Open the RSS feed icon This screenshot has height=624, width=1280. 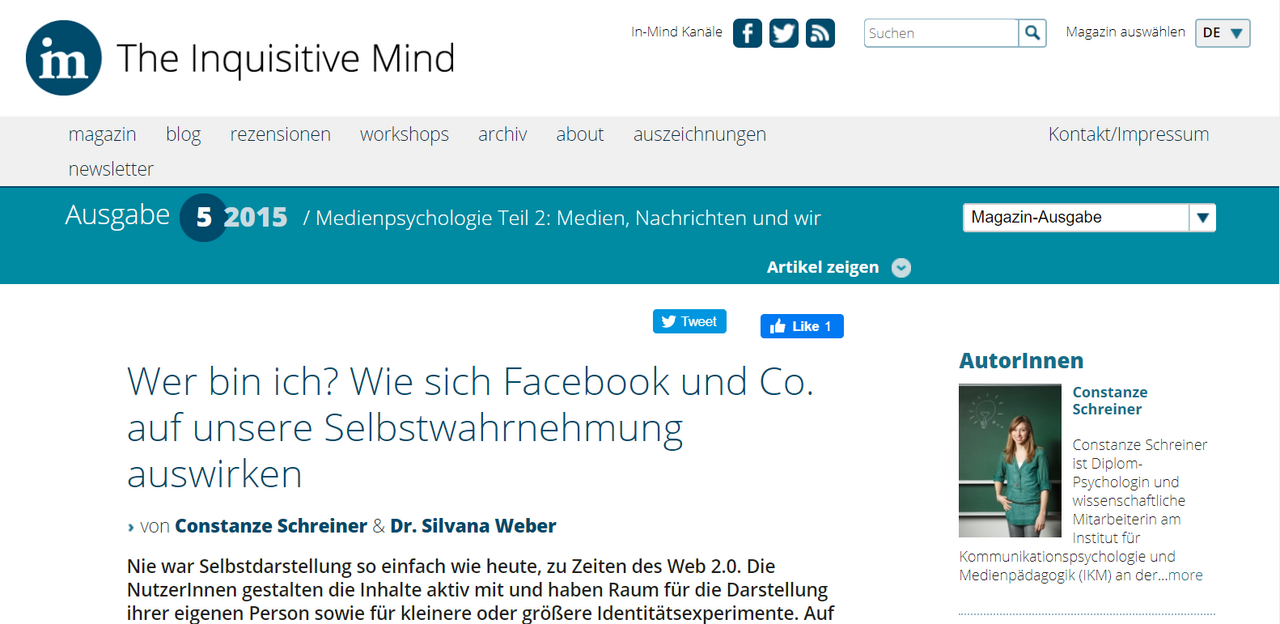(820, 33)
